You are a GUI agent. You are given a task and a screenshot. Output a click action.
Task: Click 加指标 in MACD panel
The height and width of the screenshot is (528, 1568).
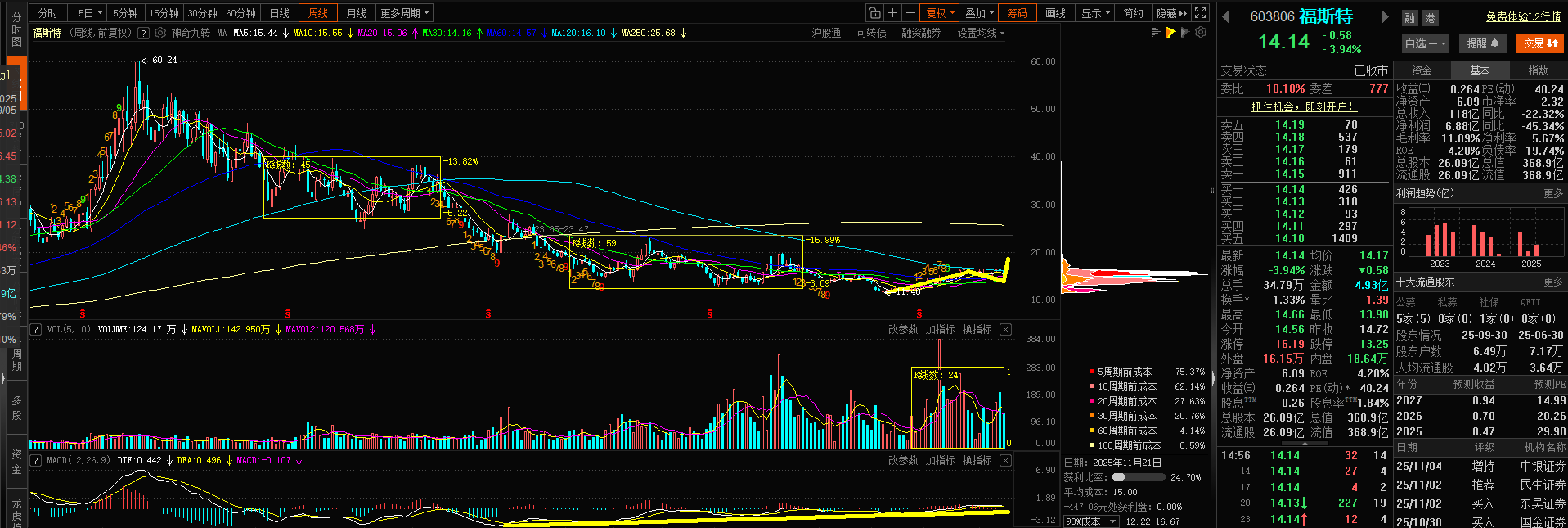click(940, 460)
